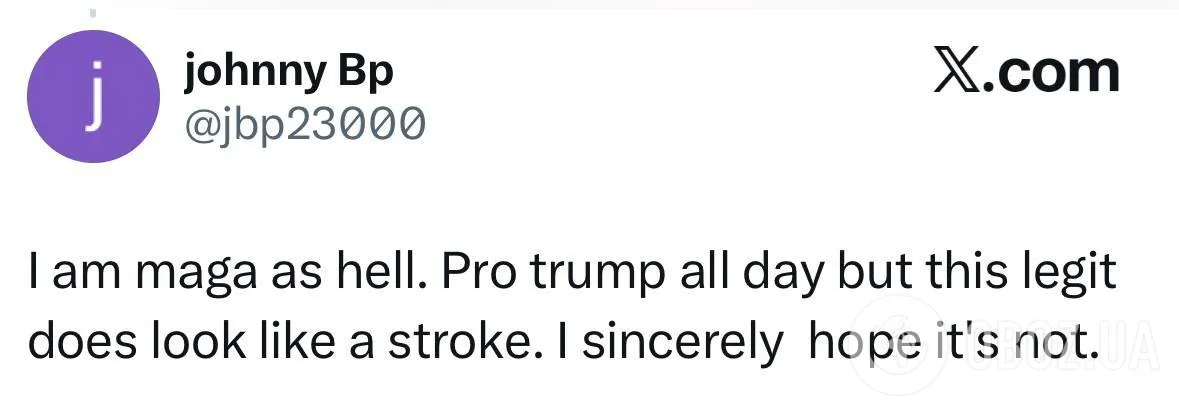Click the word 'Pro' in the tweet

pos(481,273)
